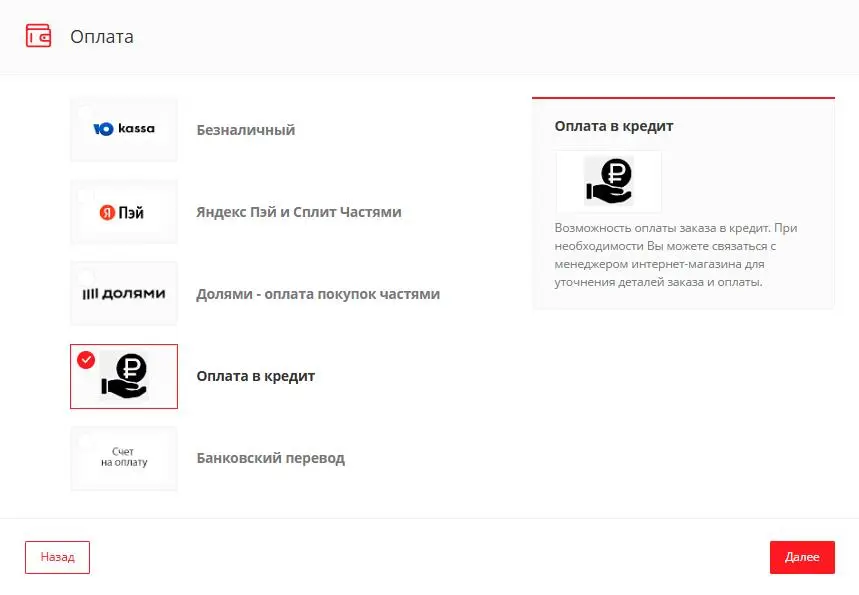Select the radio circle on the ЮKassa tile
Image resolution: width=859 pixels, height=595 pixels.
[86, 113]
